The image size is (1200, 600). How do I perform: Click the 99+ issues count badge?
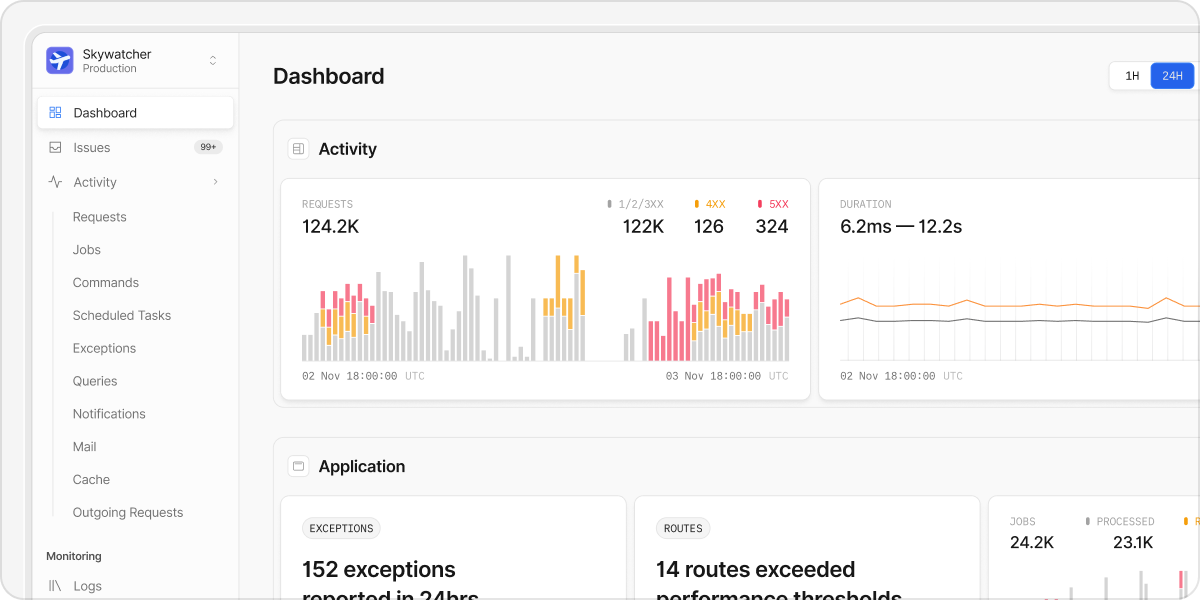208,147
